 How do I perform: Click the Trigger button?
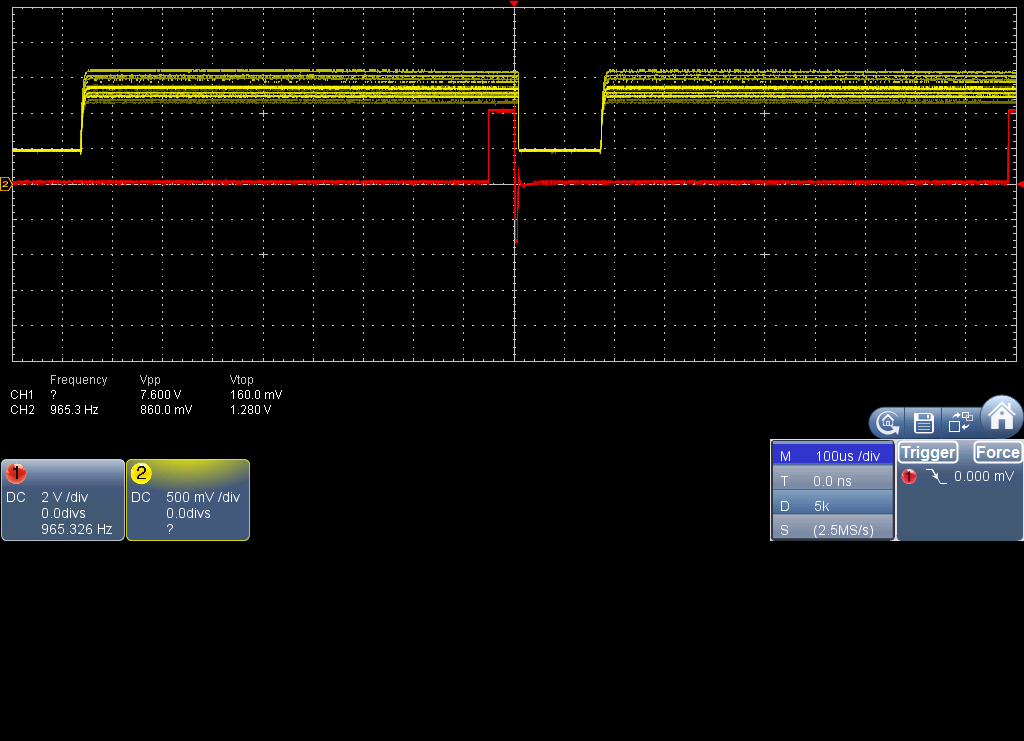pos(928,452)
